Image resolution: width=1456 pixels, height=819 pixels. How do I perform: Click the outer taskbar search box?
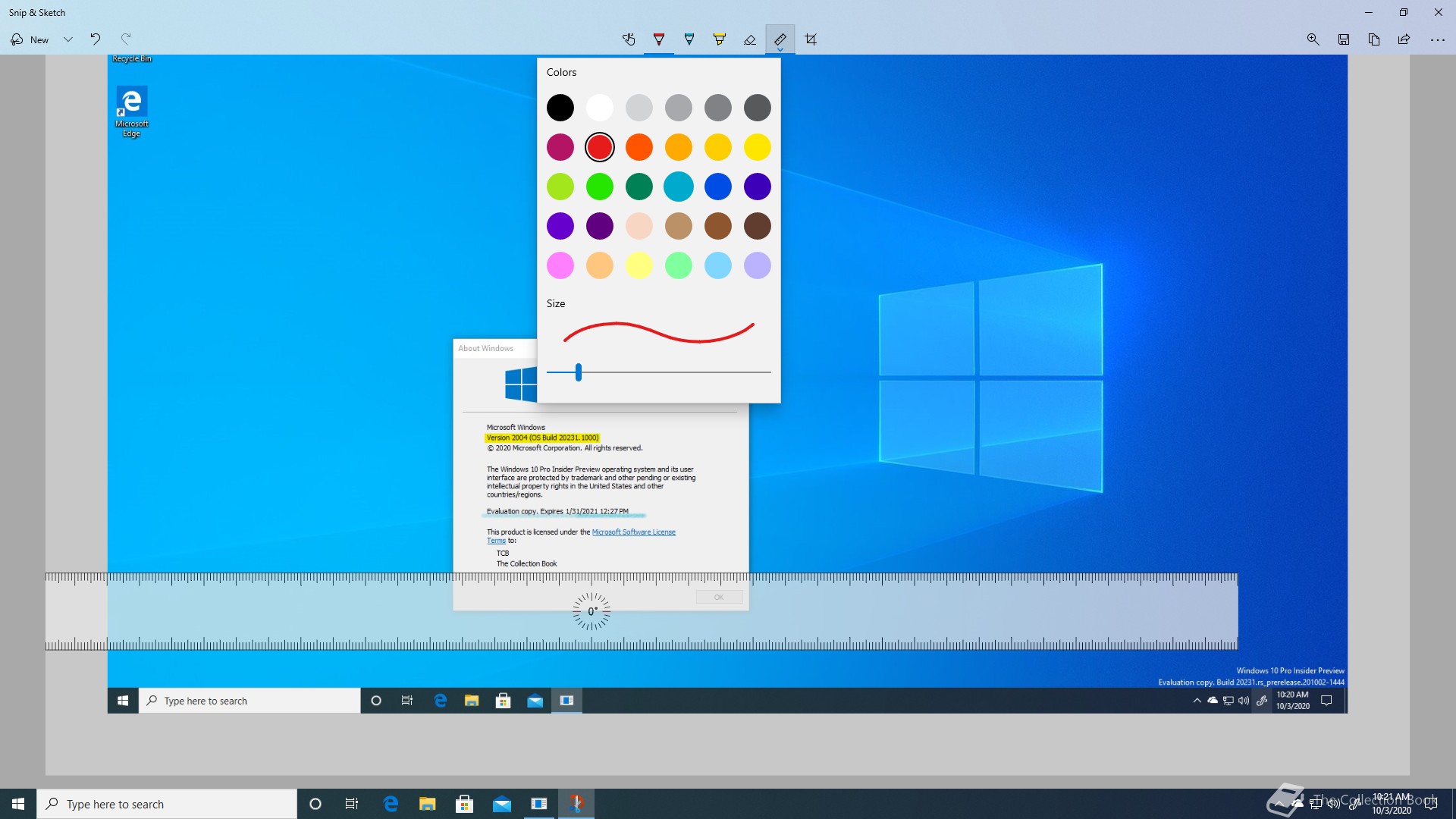click(x=167, y=804)
